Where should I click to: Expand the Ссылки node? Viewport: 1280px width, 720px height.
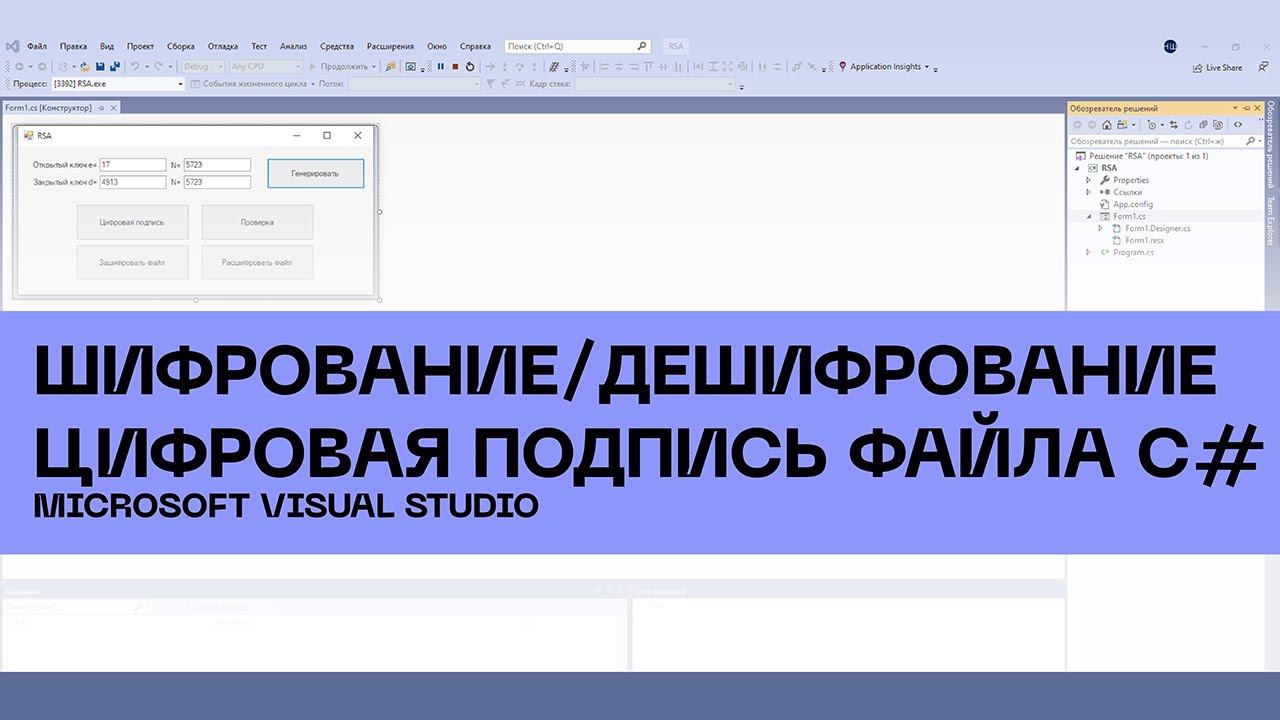tap(1088, 192)
